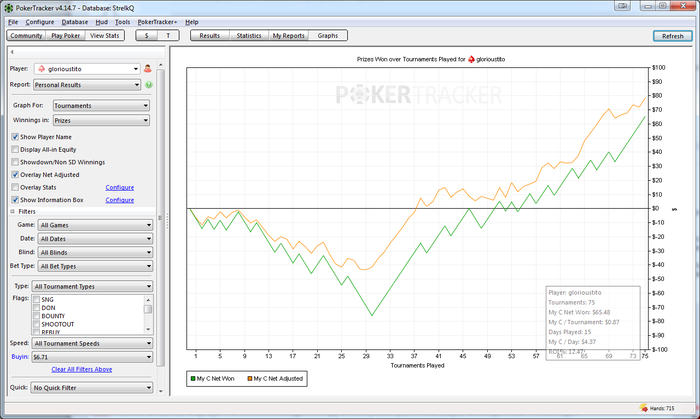Click the Flags list scroll down arrow
700x419 pixels.
(148, 330)
